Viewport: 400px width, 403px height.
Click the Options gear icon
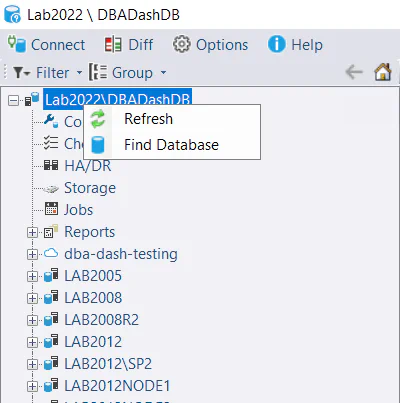182,44
